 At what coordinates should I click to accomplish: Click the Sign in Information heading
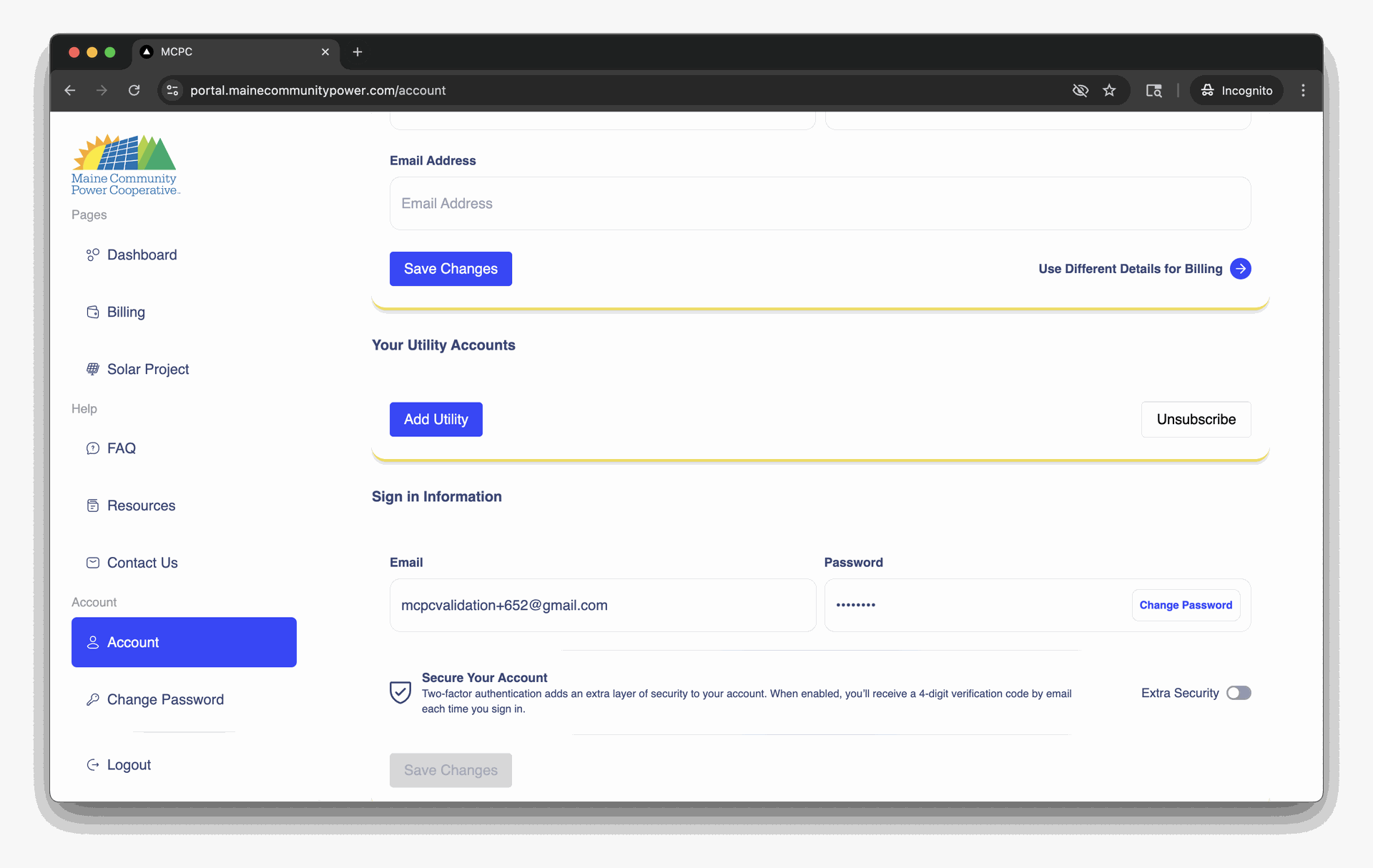pyautogui.click(x=437, y=496)
